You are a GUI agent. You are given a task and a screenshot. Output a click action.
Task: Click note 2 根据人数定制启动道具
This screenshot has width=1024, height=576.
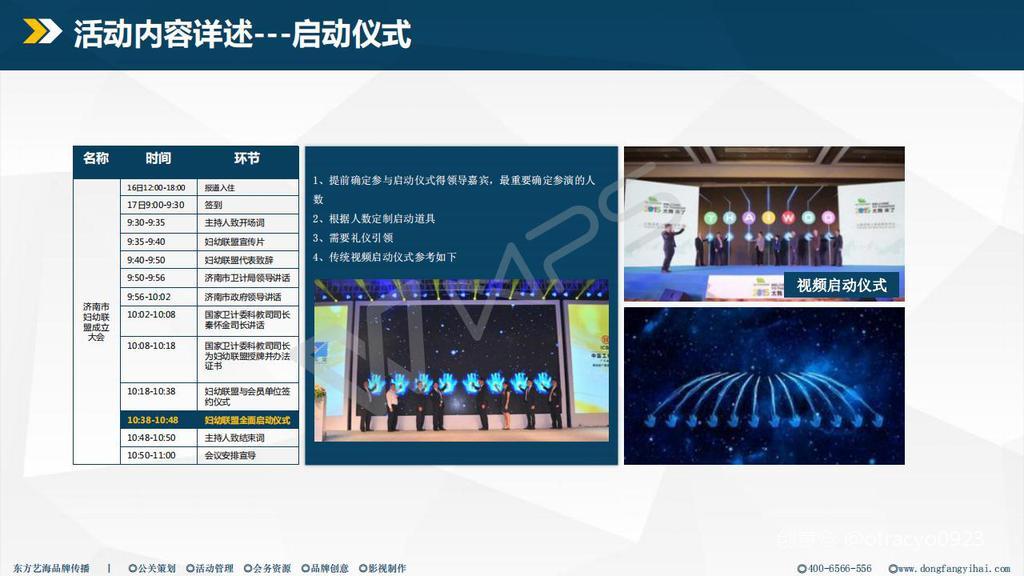pyautogui.click(x=374, y=219)
